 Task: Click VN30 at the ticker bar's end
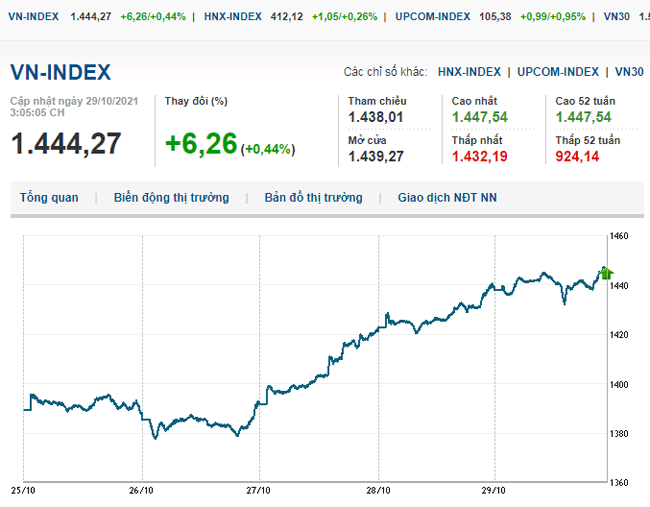pos(618,17)
